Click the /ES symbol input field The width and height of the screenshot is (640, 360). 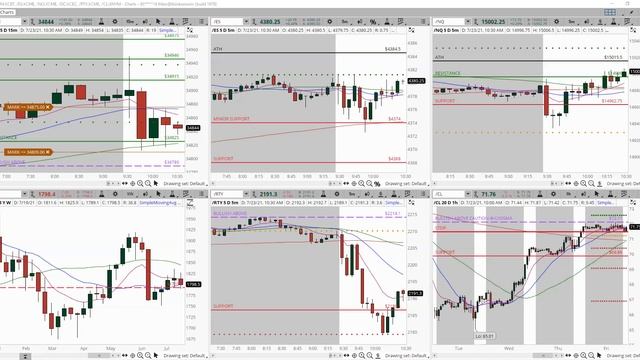(x=227, y=22)
